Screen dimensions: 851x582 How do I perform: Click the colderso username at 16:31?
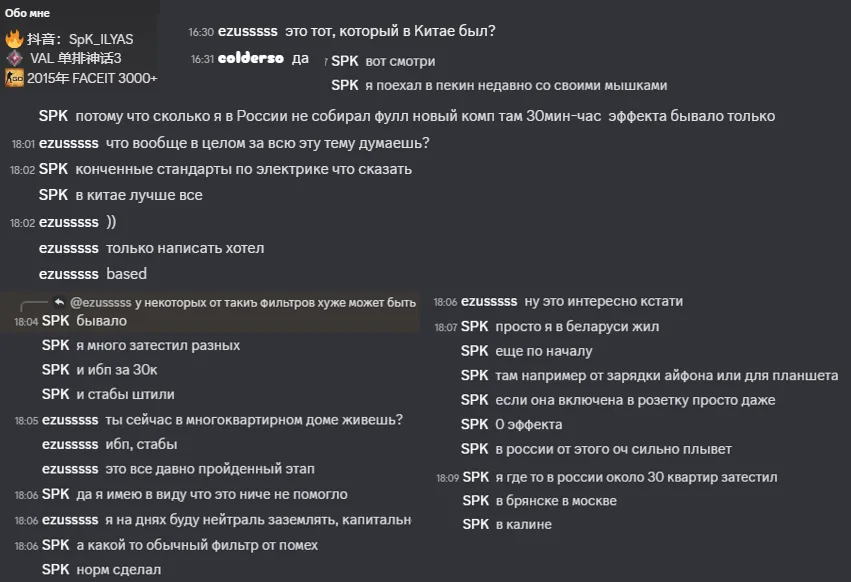coord(251,58)
